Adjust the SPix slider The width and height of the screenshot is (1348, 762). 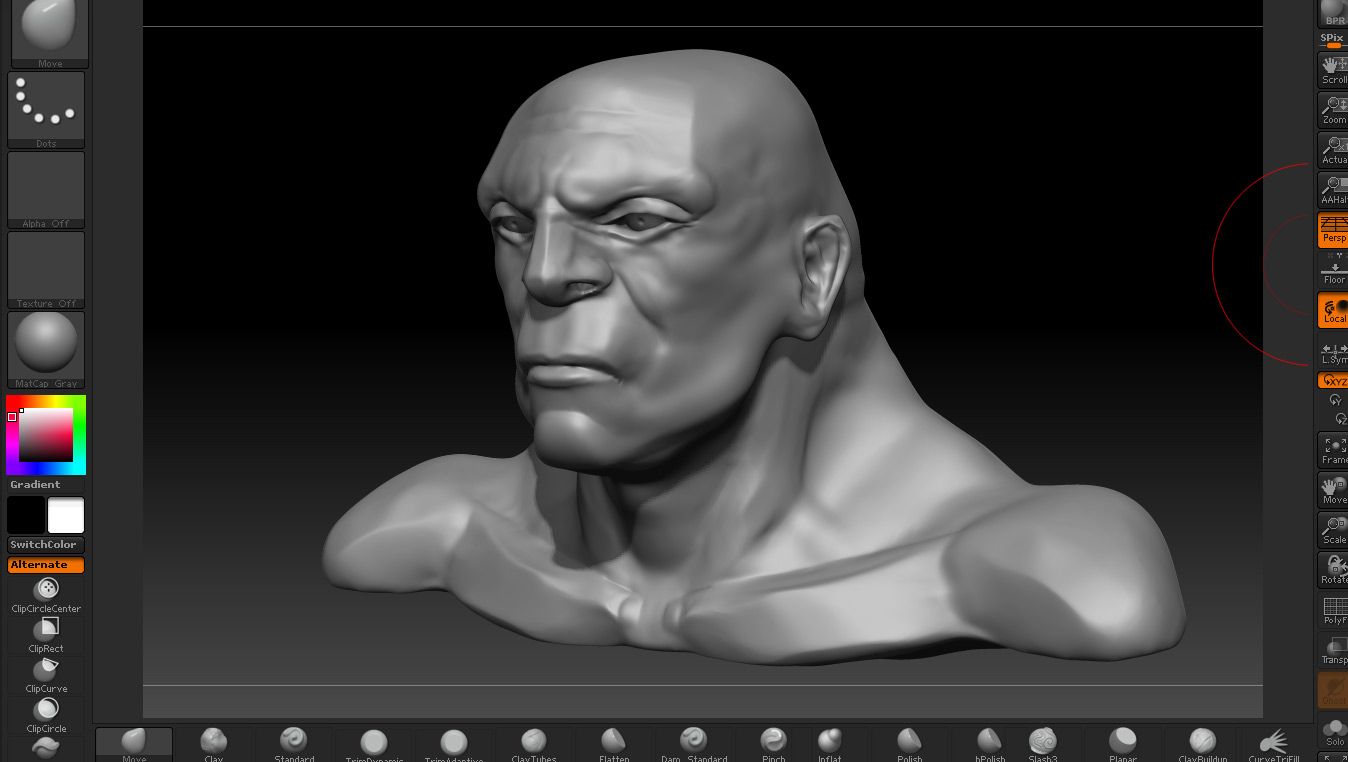coord(1333,40)
